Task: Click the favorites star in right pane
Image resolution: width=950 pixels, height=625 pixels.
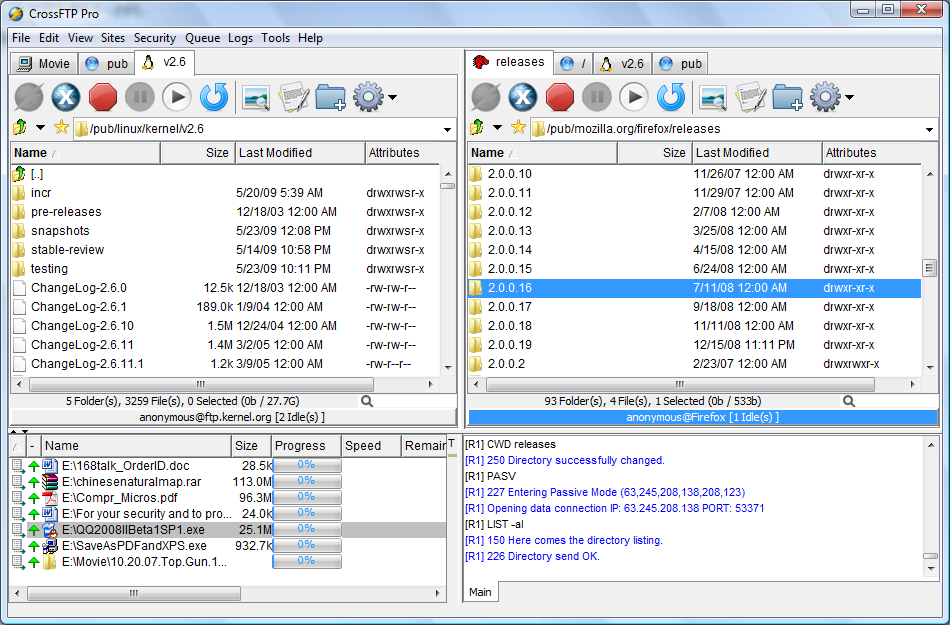Action: pyautogui.click(x=518, y=128)
